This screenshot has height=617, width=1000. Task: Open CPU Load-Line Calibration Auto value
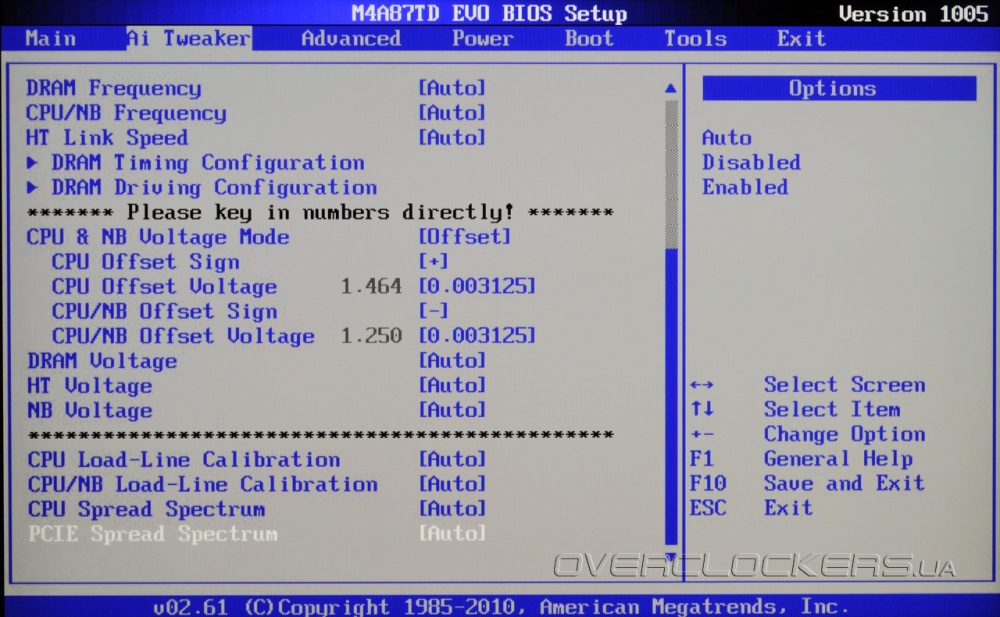[452, 459]
